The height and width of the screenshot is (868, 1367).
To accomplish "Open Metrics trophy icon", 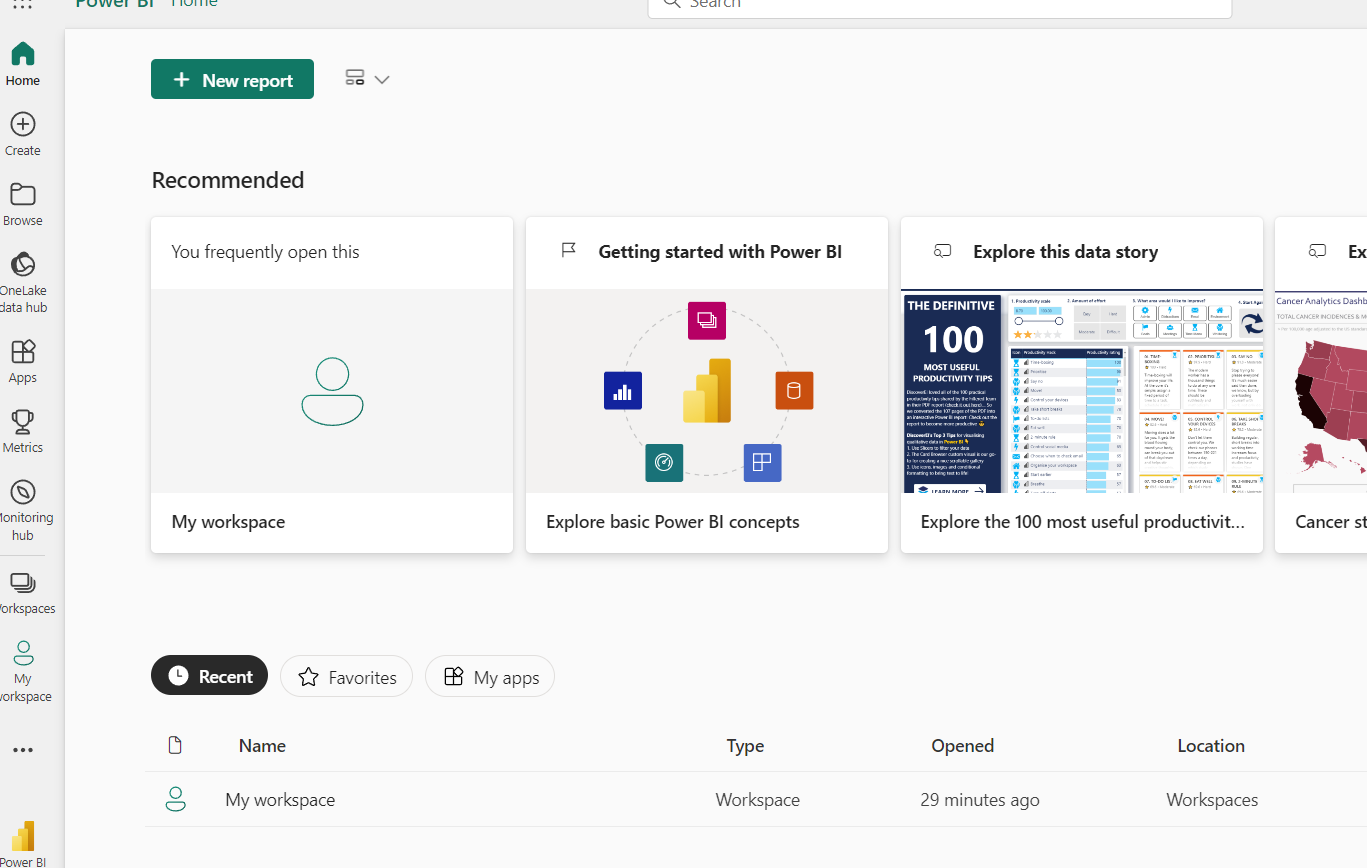I will [22, 421].
